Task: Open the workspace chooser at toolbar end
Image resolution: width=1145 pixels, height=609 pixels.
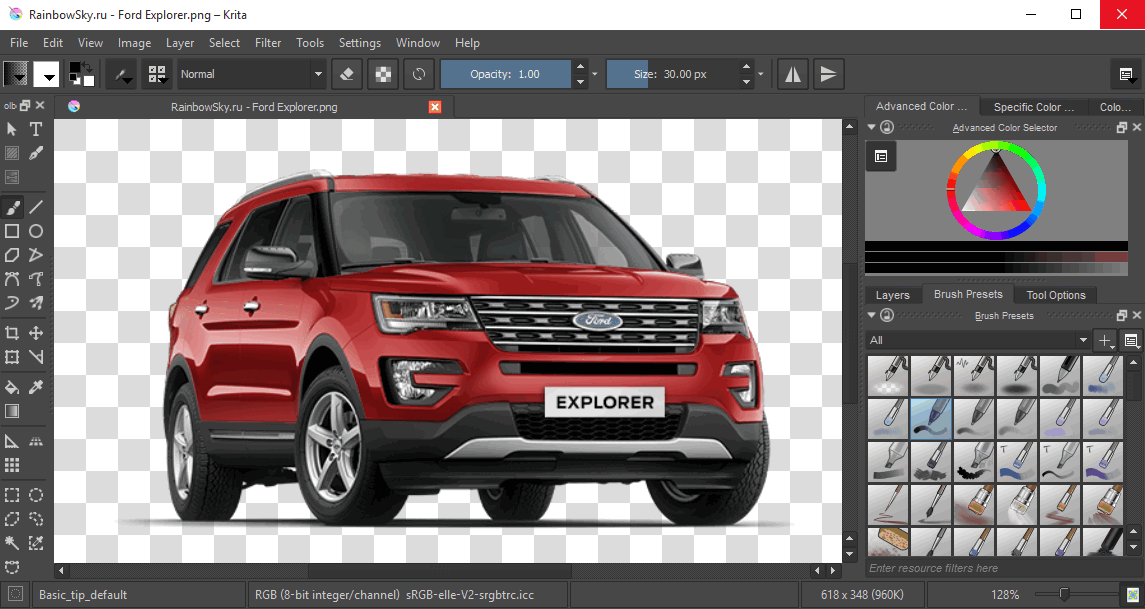Action: [x=1125, y=74]
